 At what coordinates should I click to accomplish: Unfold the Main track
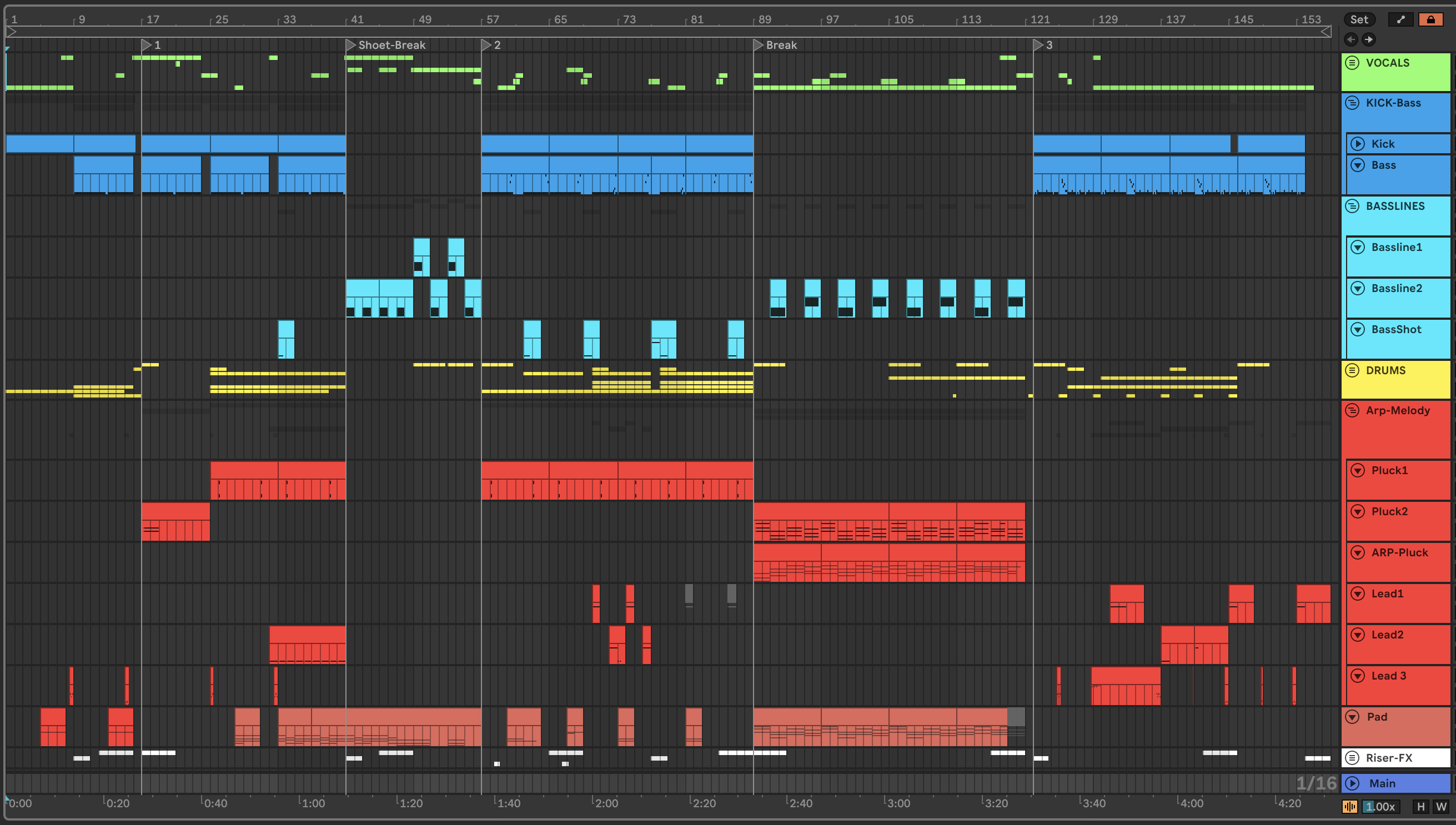click(1352, 783)
